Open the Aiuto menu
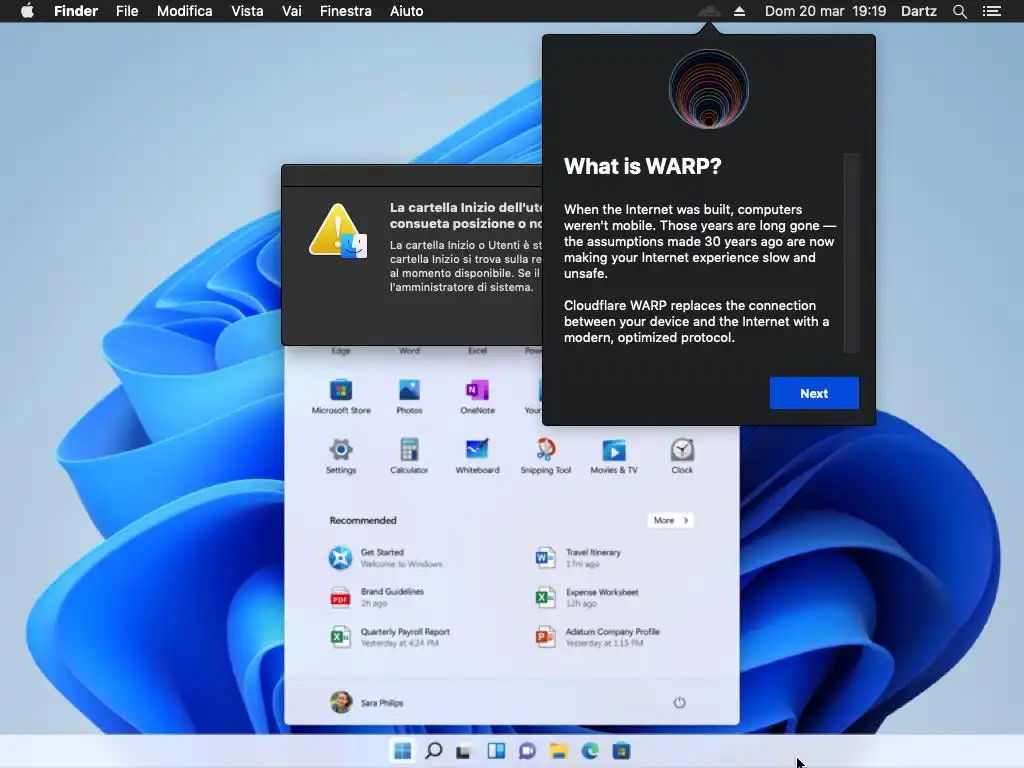The height and width of the screenshot is (768, 1024). coord(406,11)
